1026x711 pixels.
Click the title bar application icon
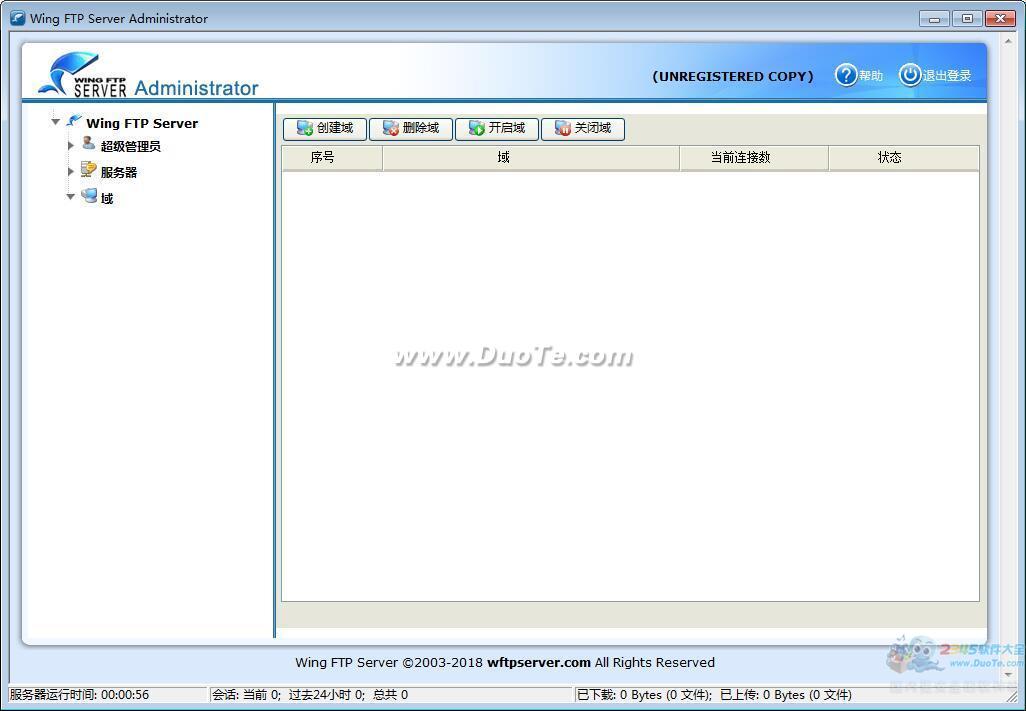coord(18,18)
